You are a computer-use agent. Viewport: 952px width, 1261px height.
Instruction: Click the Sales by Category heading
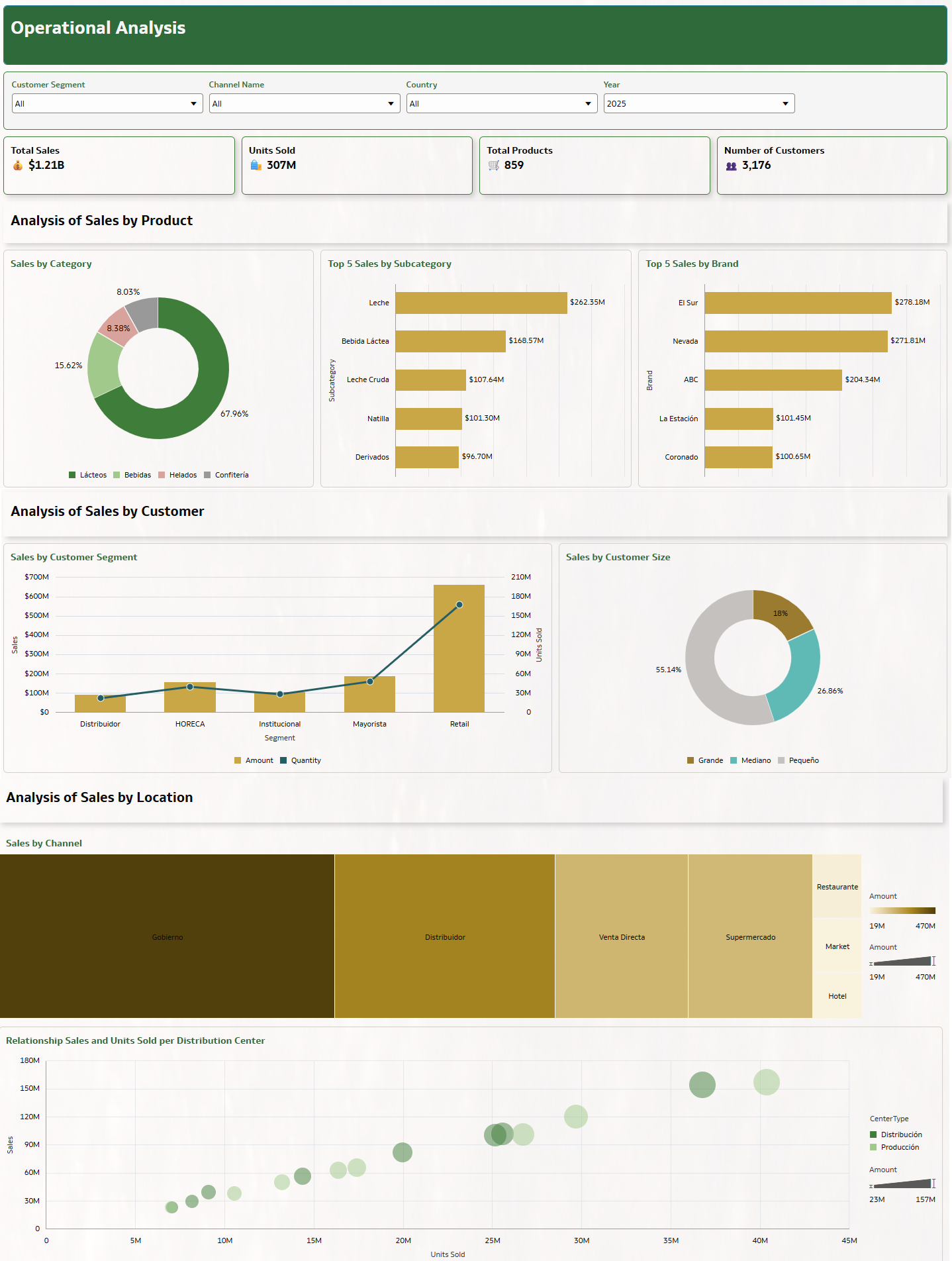(51, 264)
